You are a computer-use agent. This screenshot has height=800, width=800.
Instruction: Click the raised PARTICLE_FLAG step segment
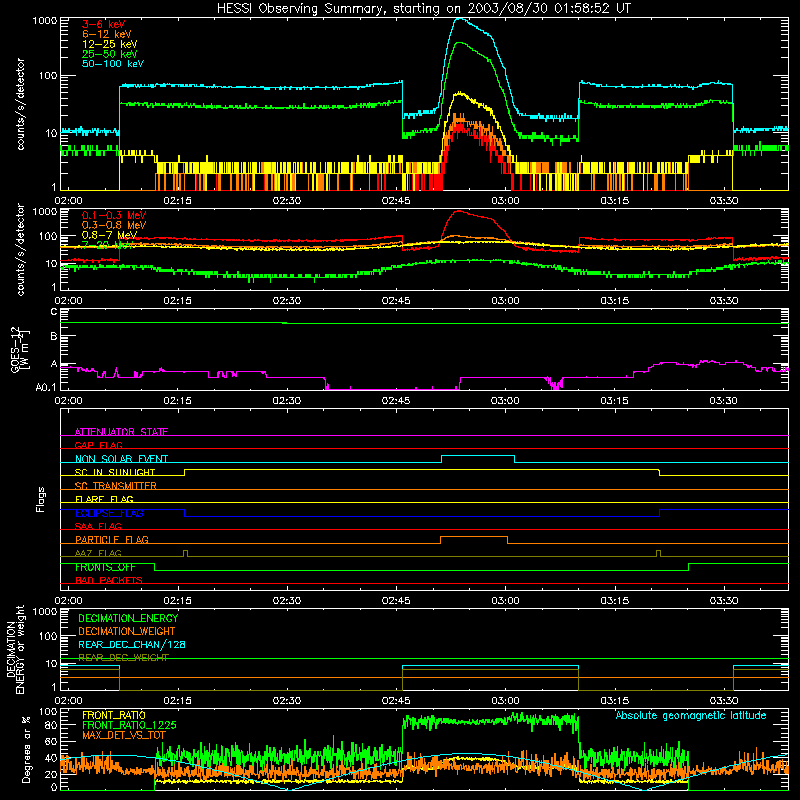pyautogui.click(x=474, y=537)
